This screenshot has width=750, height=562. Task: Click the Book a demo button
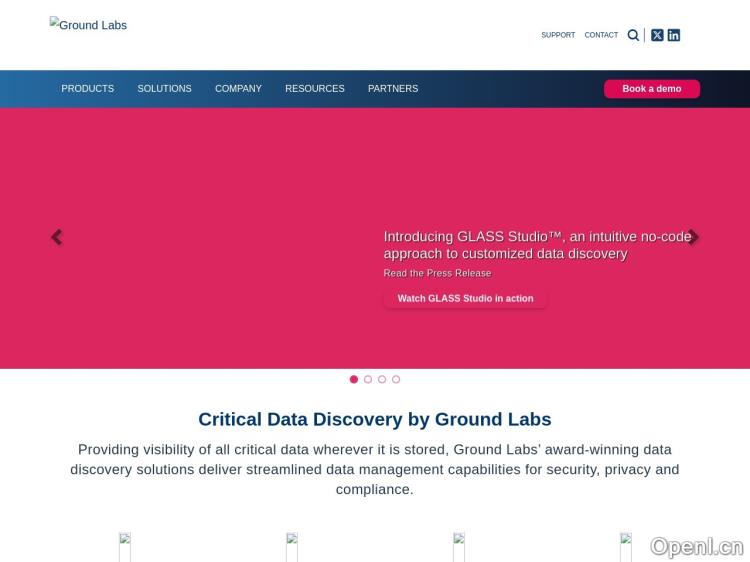coord(651,88)
